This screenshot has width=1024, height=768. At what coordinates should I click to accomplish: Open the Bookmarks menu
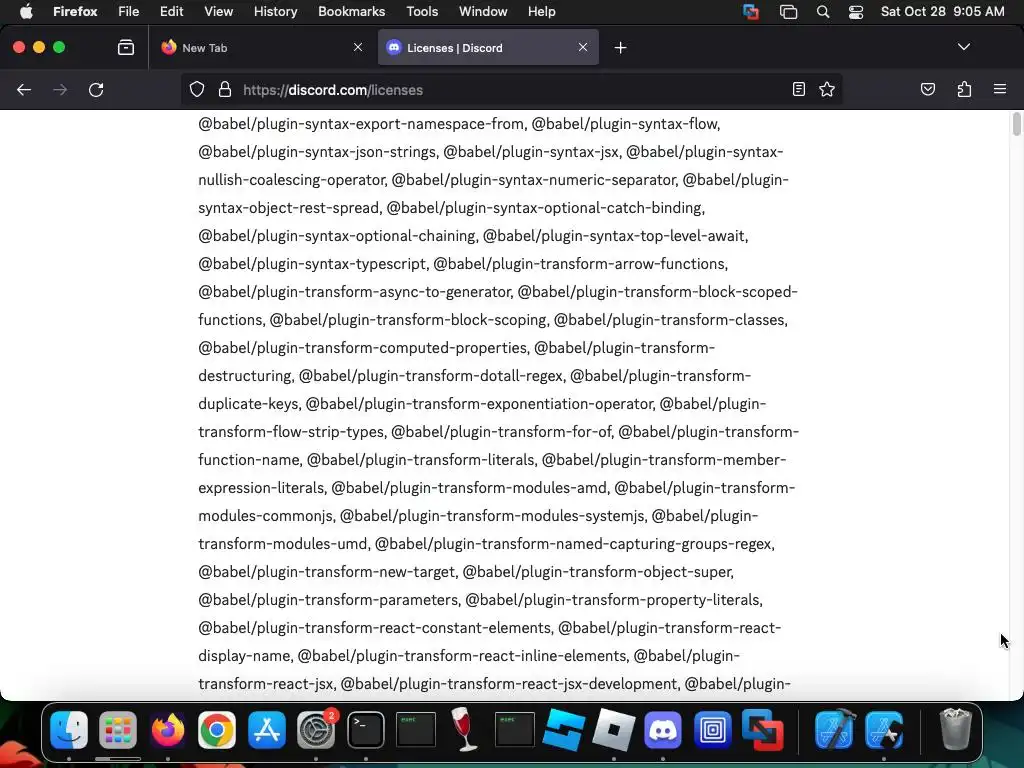(351, 11)
